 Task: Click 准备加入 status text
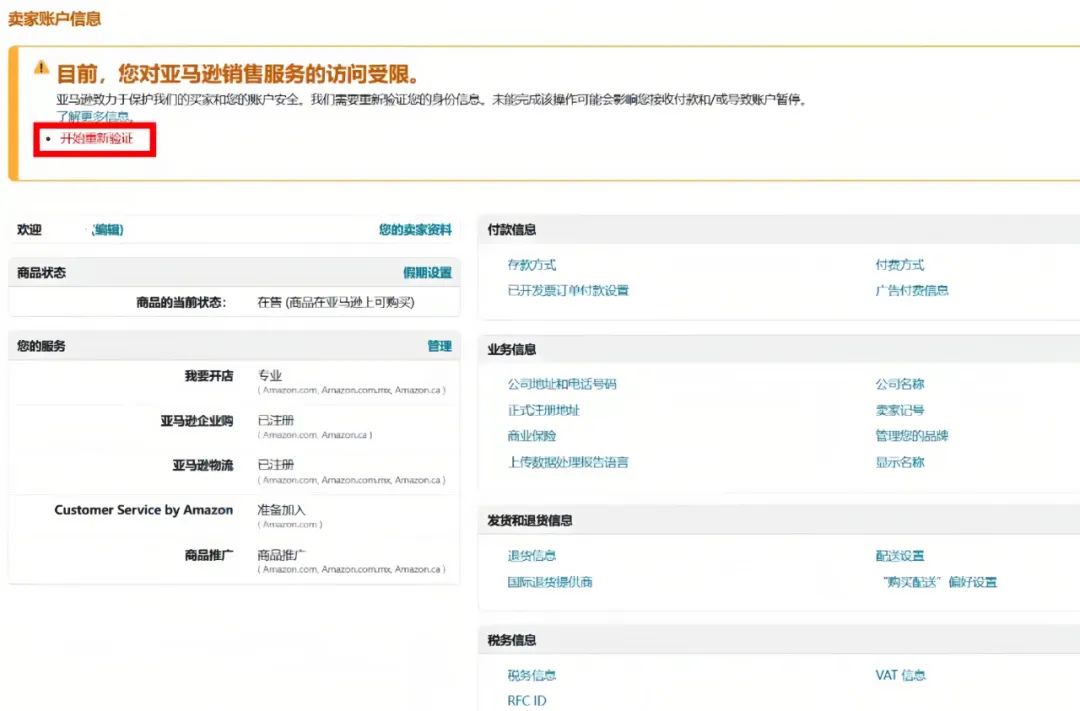(281, 510)
